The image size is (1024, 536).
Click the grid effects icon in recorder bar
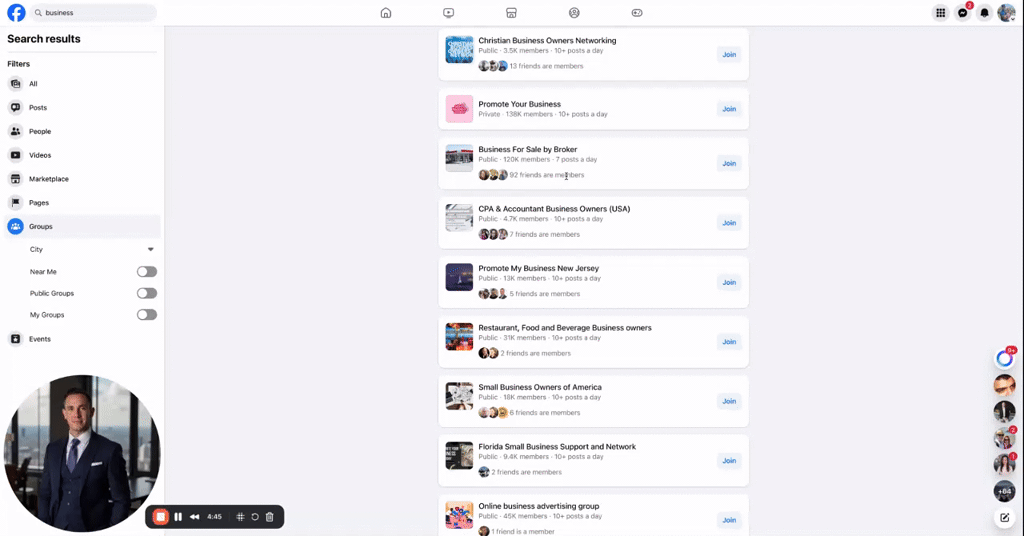click(240, 516)
